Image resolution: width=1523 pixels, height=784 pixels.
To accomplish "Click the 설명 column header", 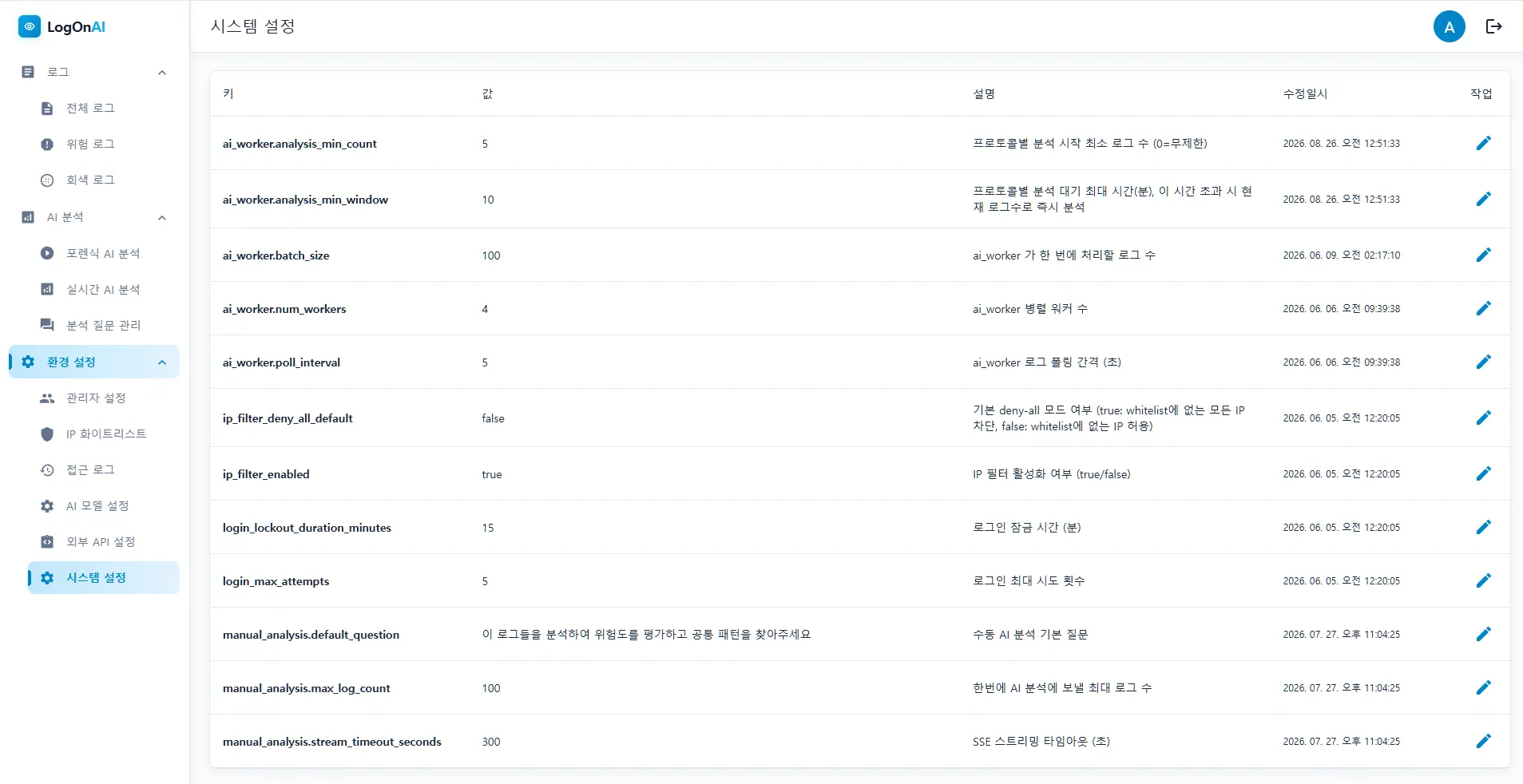I will click(x=984, y=93).
